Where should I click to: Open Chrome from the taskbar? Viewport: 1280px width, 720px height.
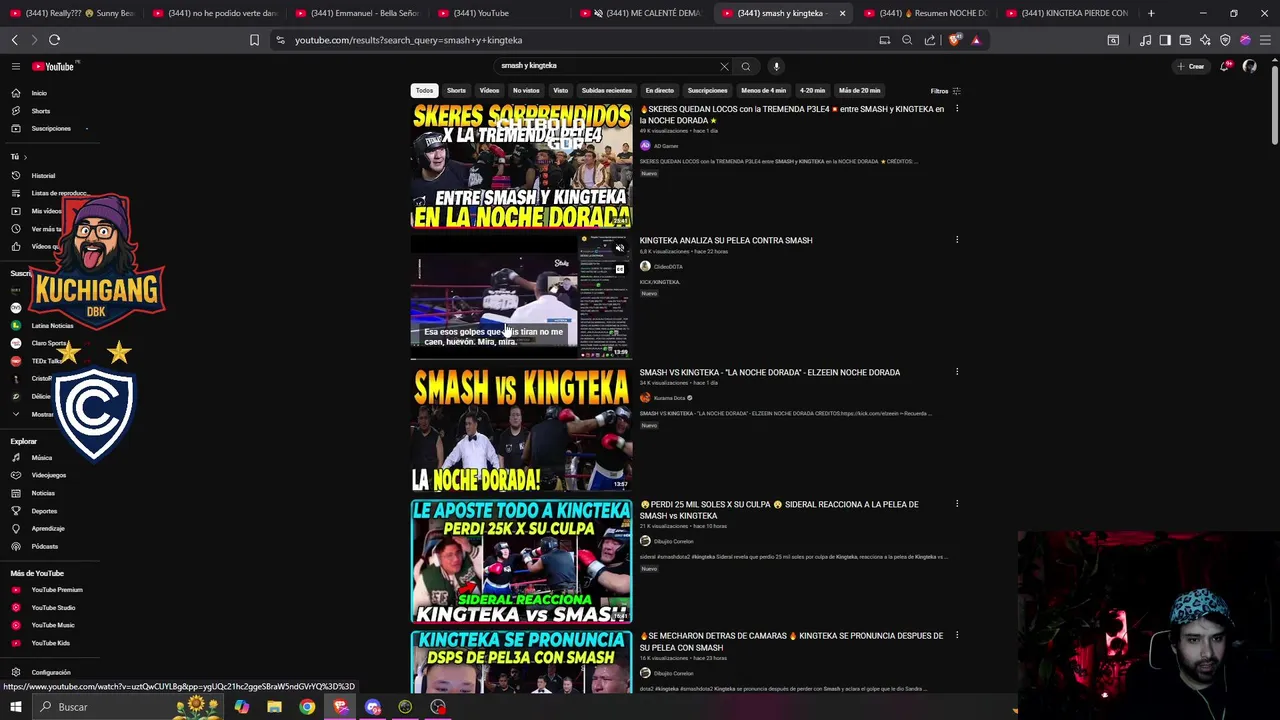[307, 707]
